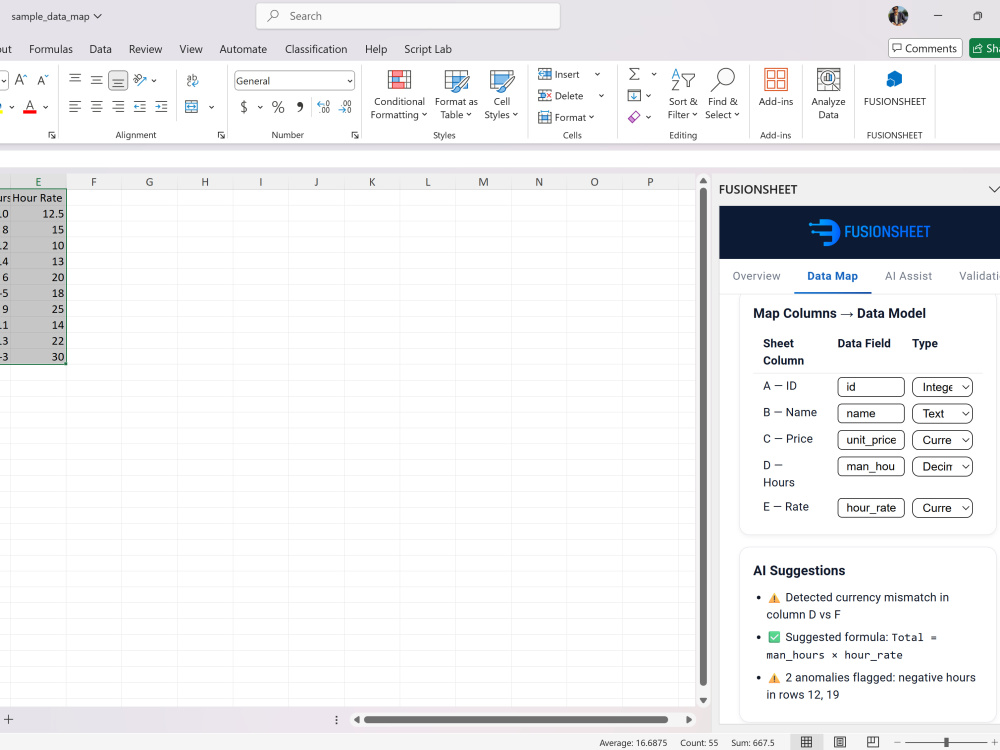
Task: Open Sort & Filter menu
Action: click(682, 94)
